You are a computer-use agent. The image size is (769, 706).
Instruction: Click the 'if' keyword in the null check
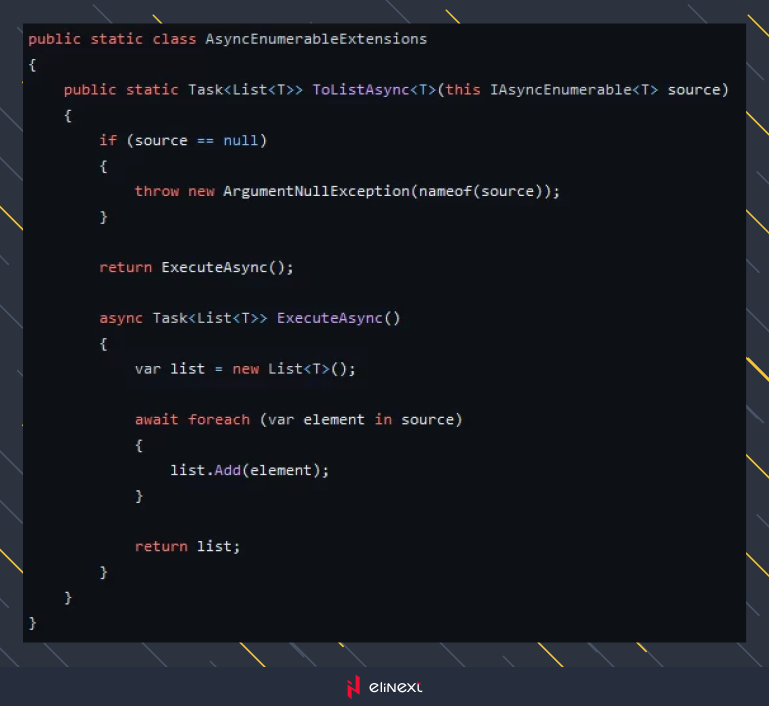coord(108,141)
